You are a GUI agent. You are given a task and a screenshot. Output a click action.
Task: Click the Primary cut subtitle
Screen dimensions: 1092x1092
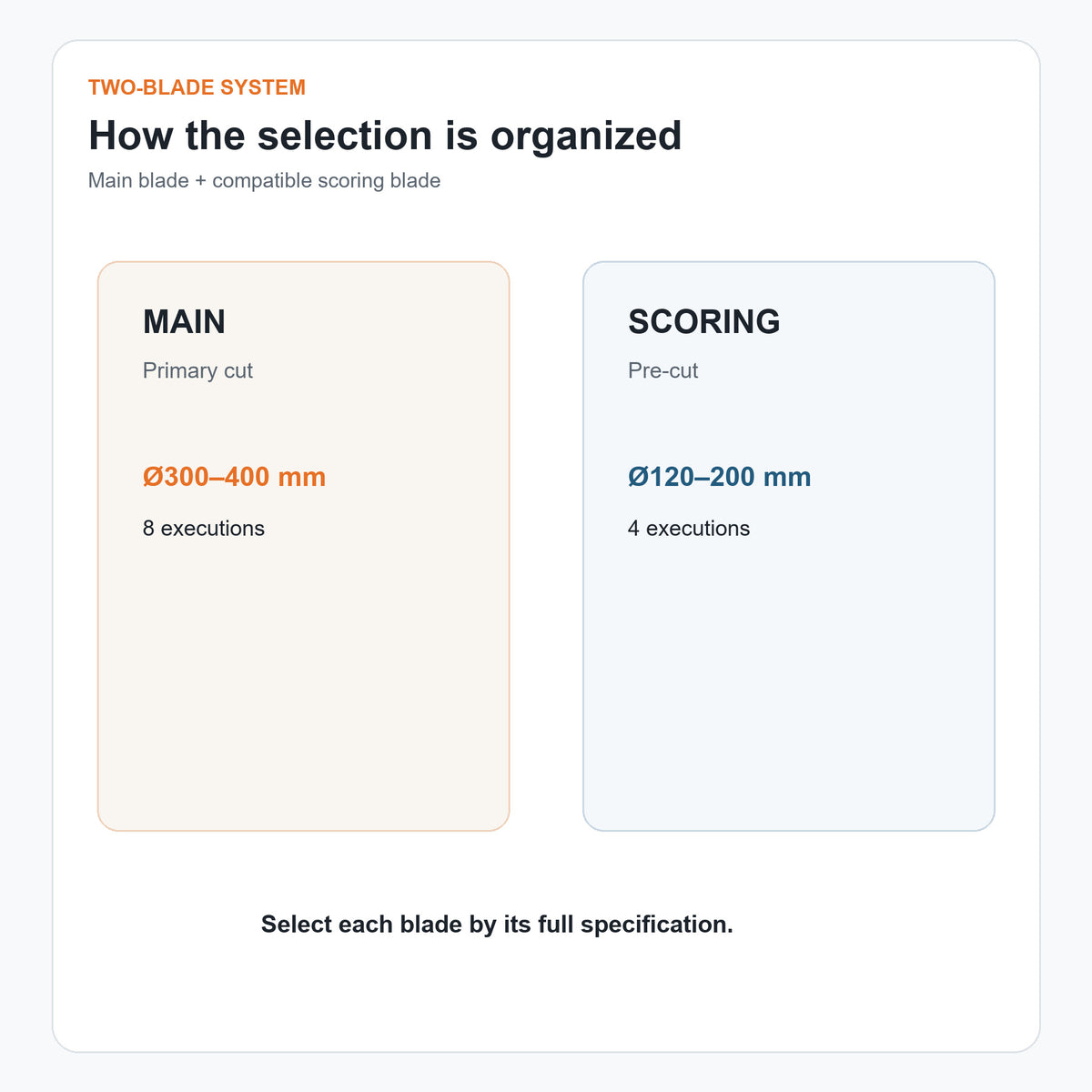coord(197,371)
